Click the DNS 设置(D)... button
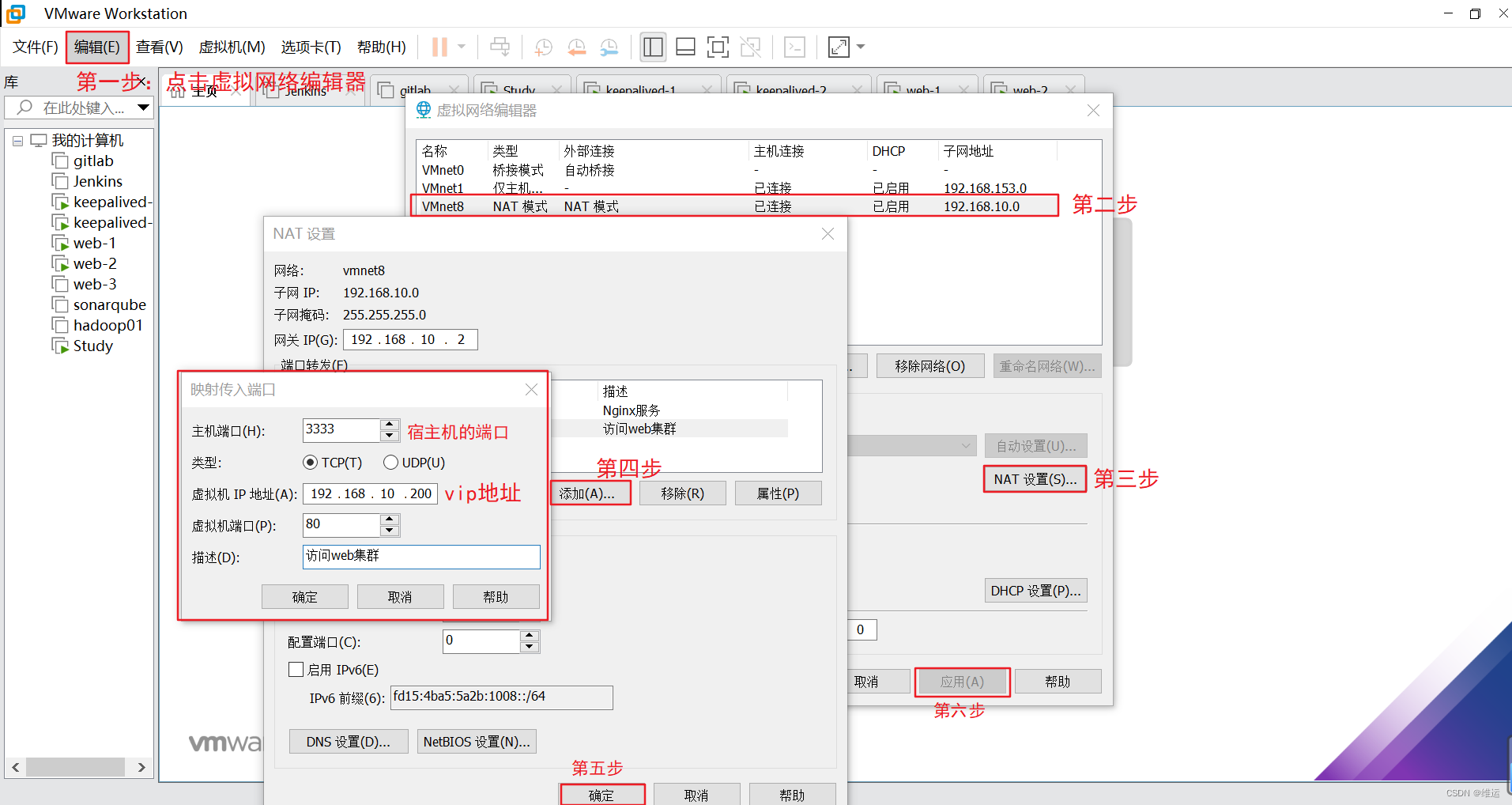The image size is (1512, 805). 349,742
